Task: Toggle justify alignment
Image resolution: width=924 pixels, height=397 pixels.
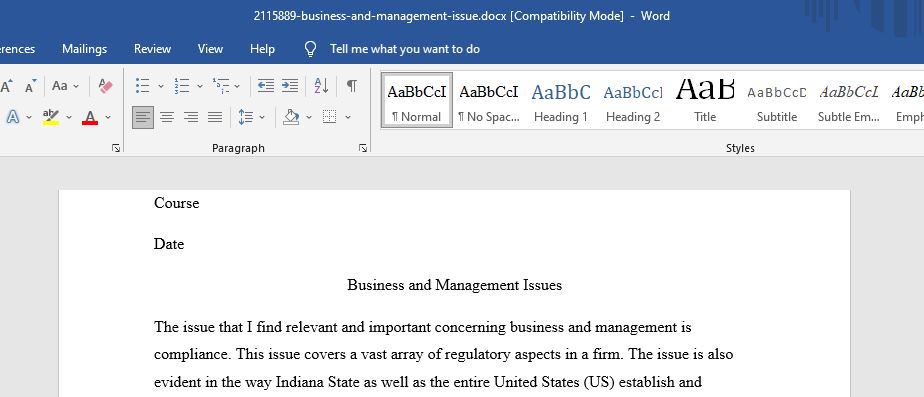Action: pyautogui.click(x=215, y=117)
